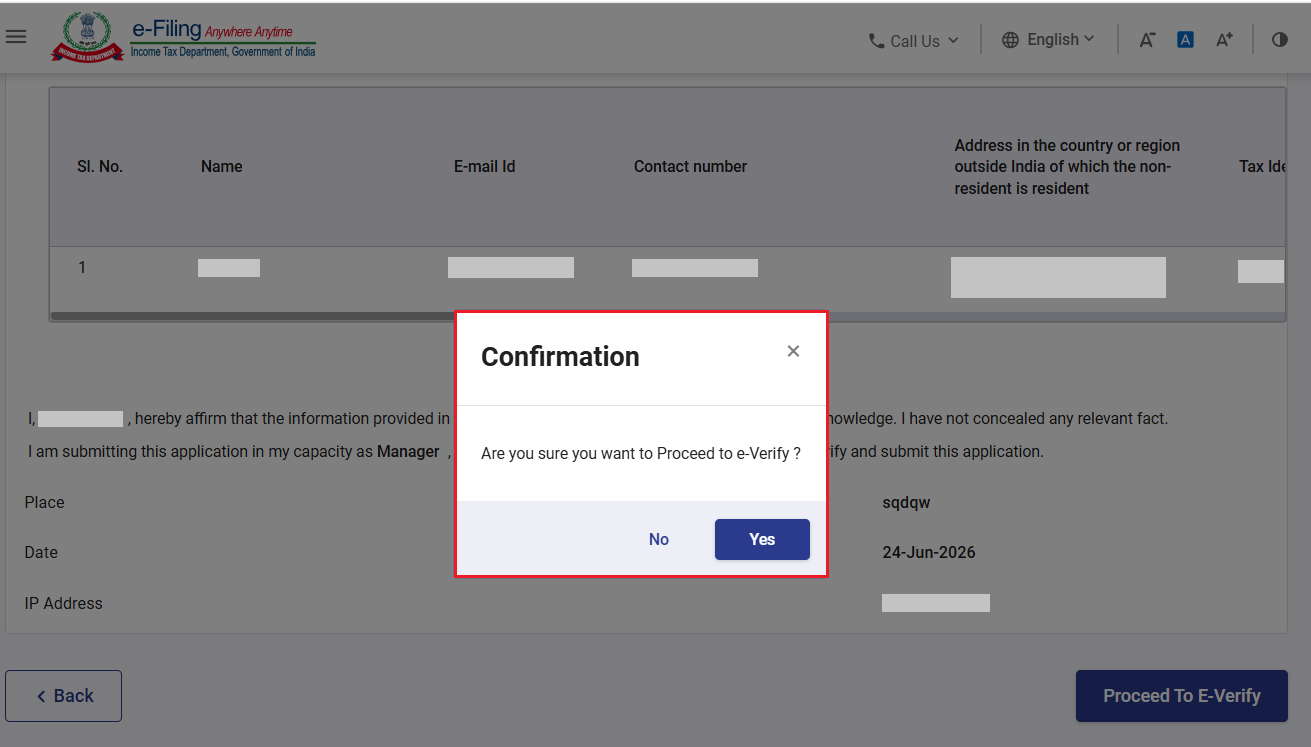Select the Contact number column header
This screenshot has height=747, width=1311.
(x=690, y=167)
